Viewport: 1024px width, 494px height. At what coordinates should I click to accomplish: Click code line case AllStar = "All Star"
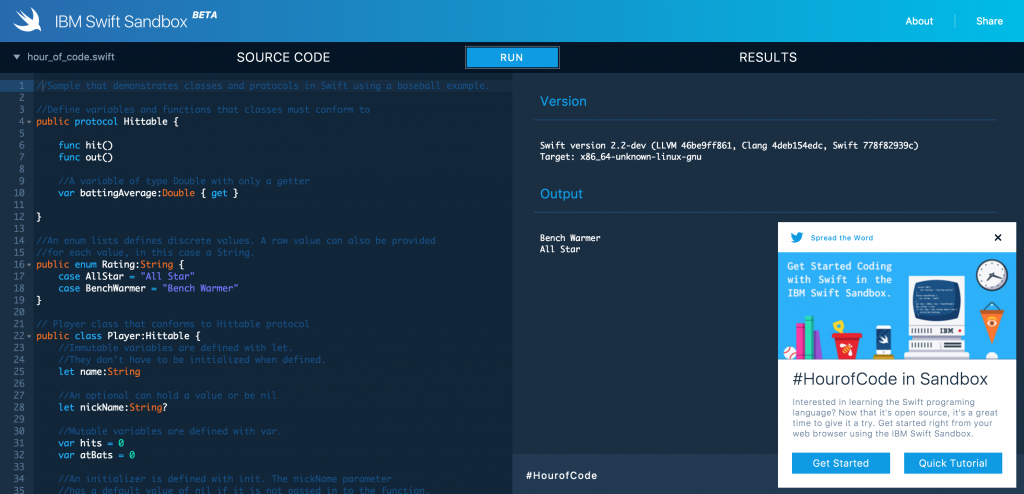[127, 276]
